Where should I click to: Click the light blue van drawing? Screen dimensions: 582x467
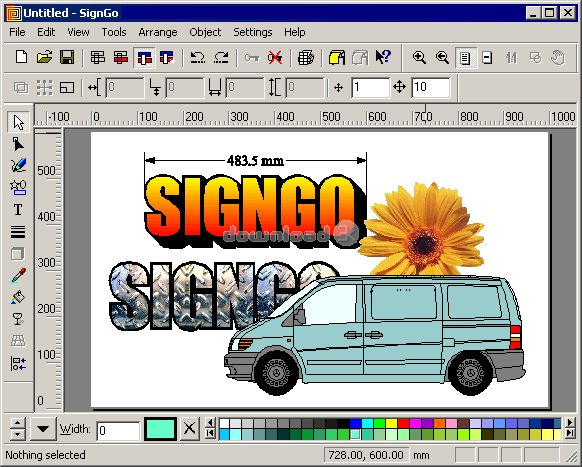click(x=375, y=334)
